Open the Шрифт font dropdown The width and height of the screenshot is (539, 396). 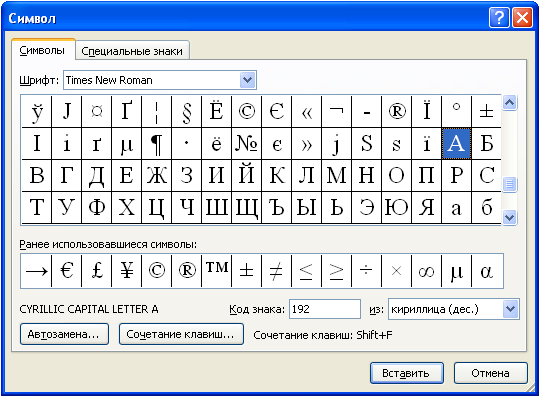pos(248,80)
